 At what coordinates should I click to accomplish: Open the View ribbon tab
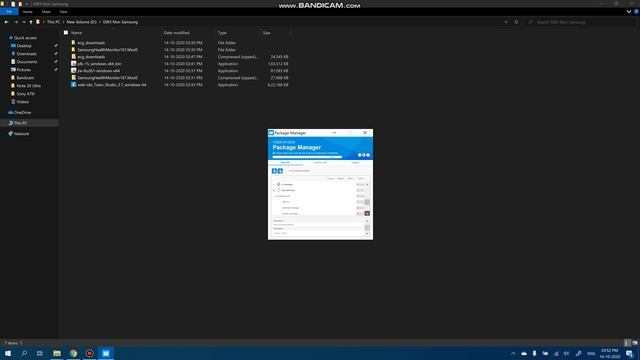[x=63, y=12]
